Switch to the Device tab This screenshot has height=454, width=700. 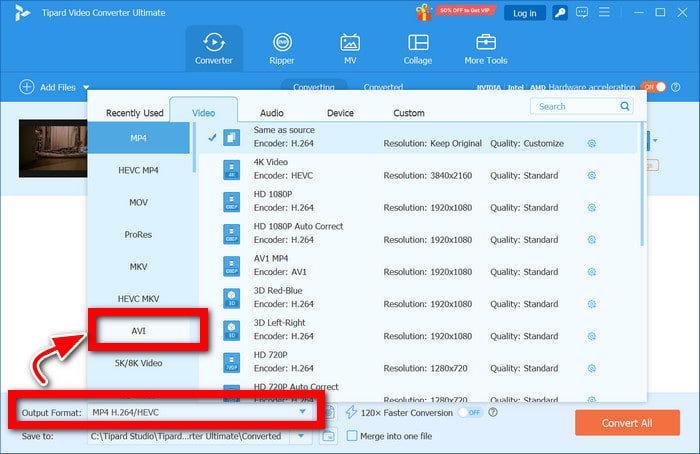[x=340, y=113]
